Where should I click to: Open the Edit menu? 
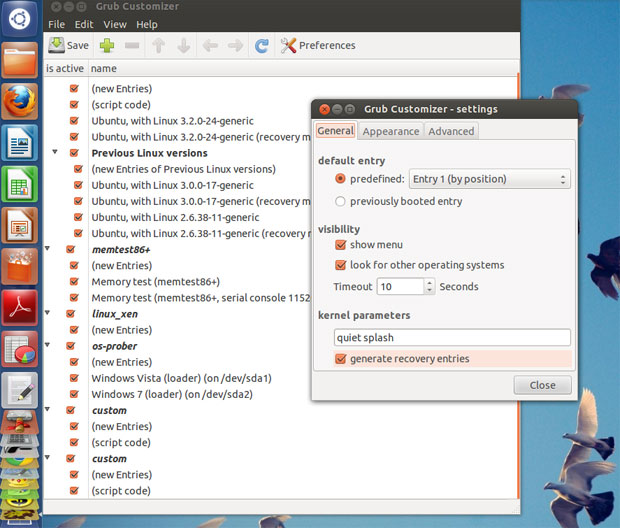coord(84,25)
